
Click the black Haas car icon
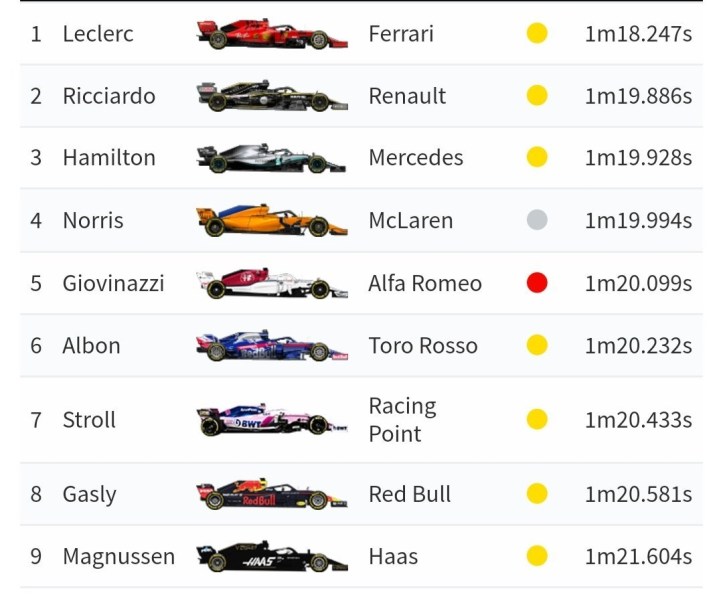tap(271, 556)
